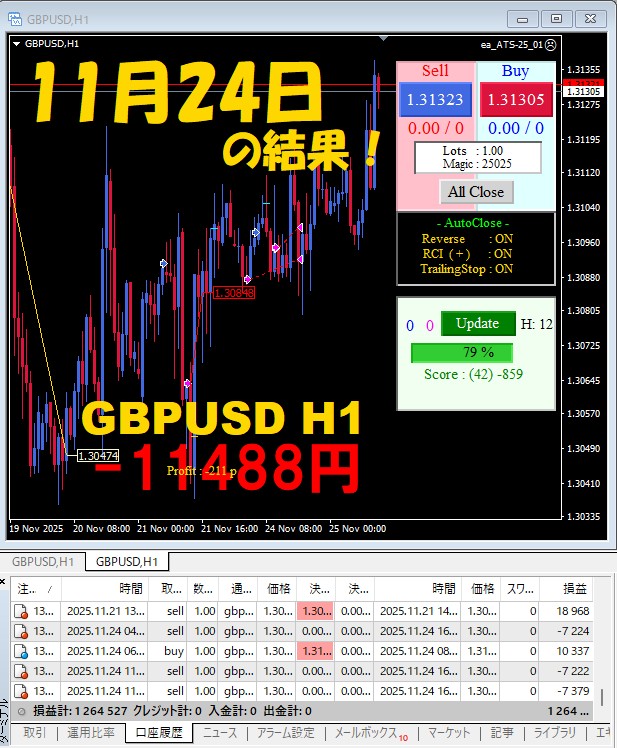
Task: Select the second active GBPUSD,H1 chart tab
Action: coord(127,561)
